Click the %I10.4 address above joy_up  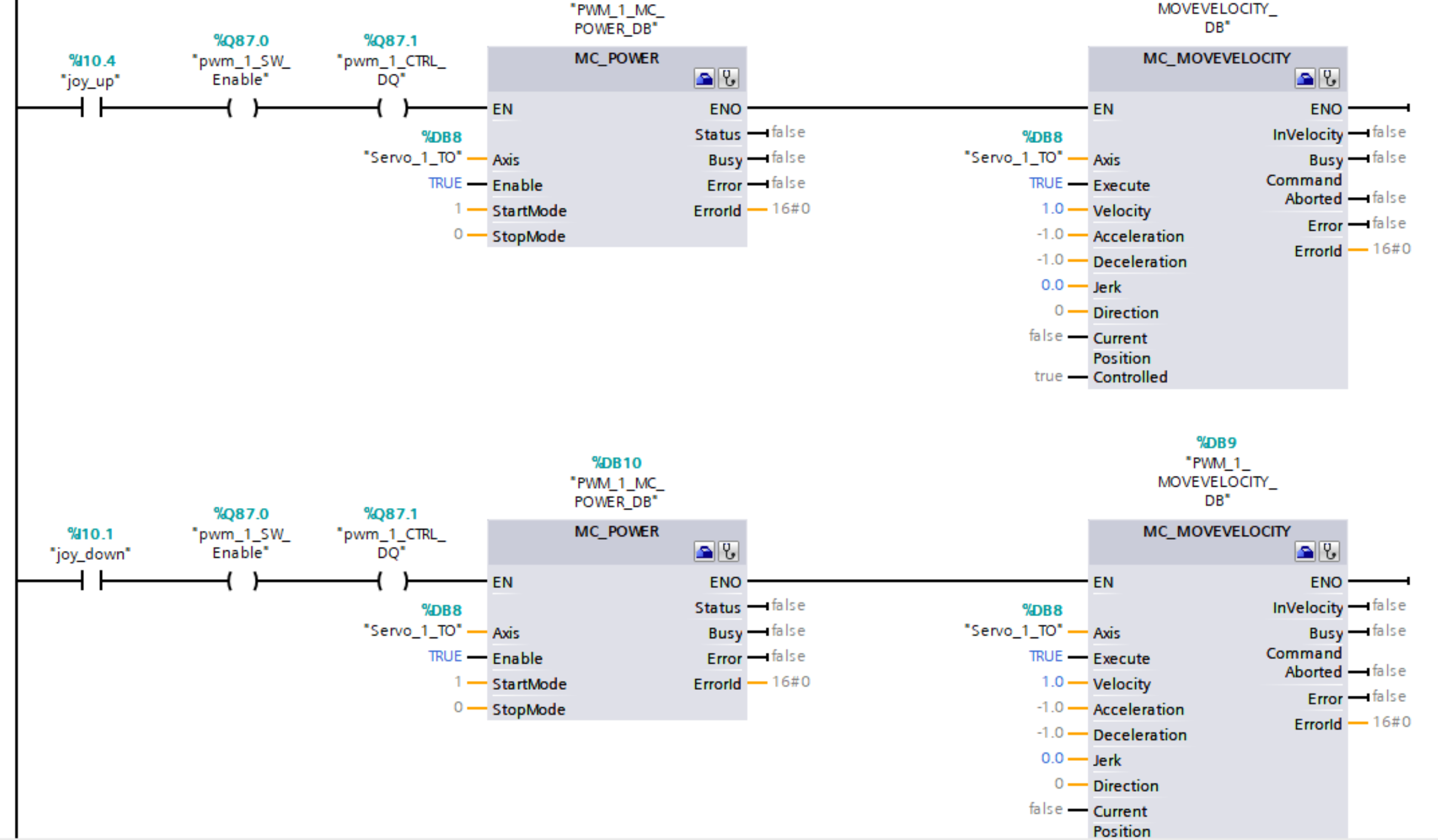coord(92,61)
